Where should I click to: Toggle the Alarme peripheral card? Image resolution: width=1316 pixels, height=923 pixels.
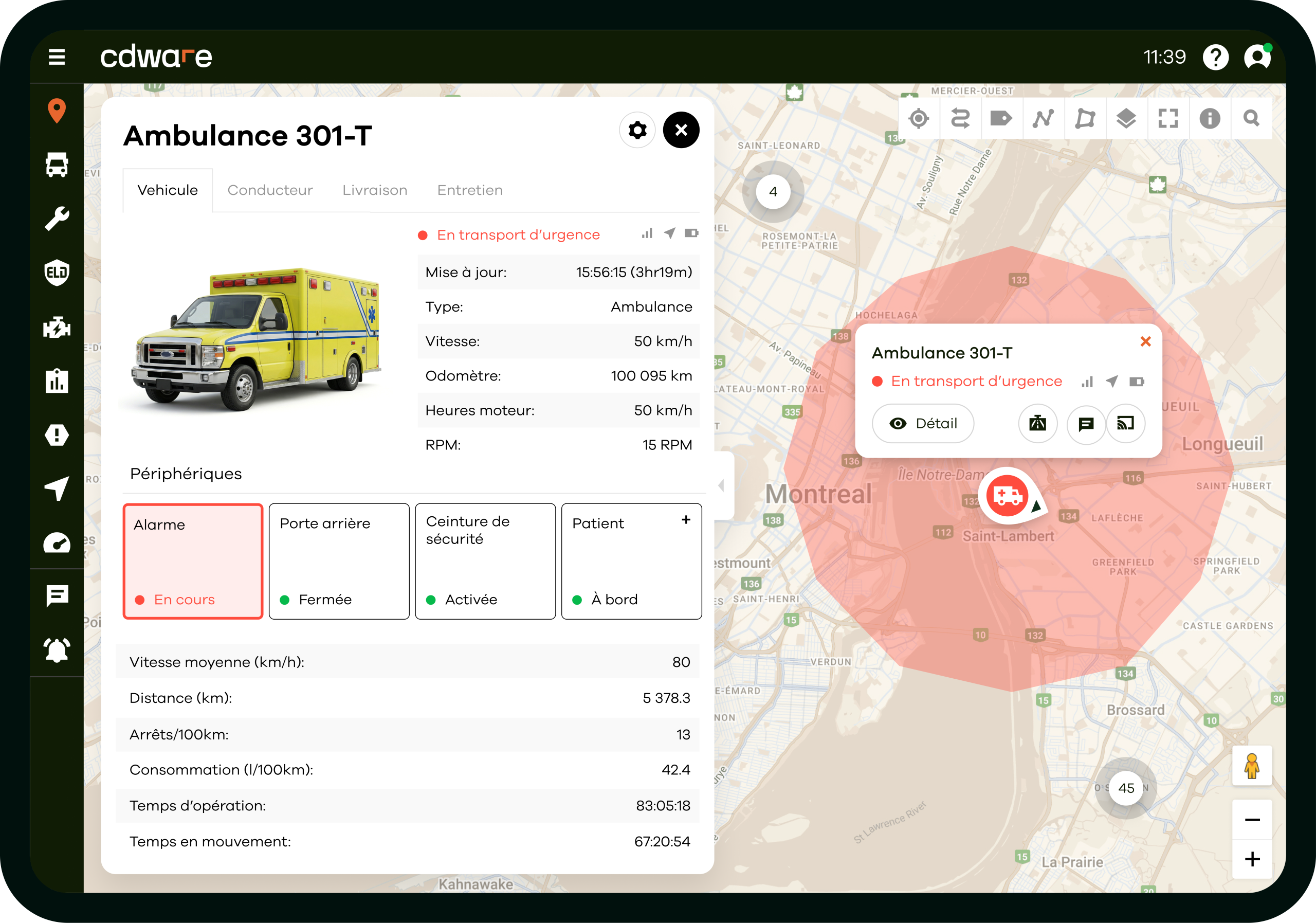tap(193, 561)
